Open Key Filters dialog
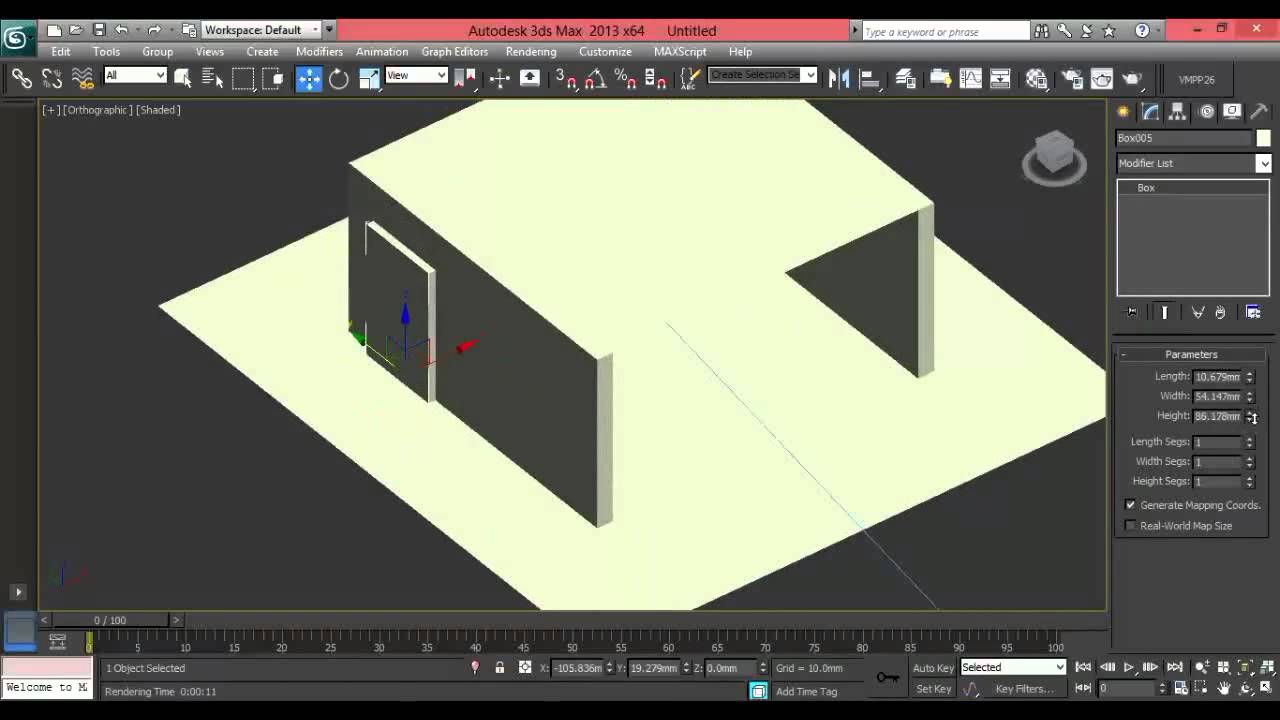1280x720 pixels. coord(1024,688)
